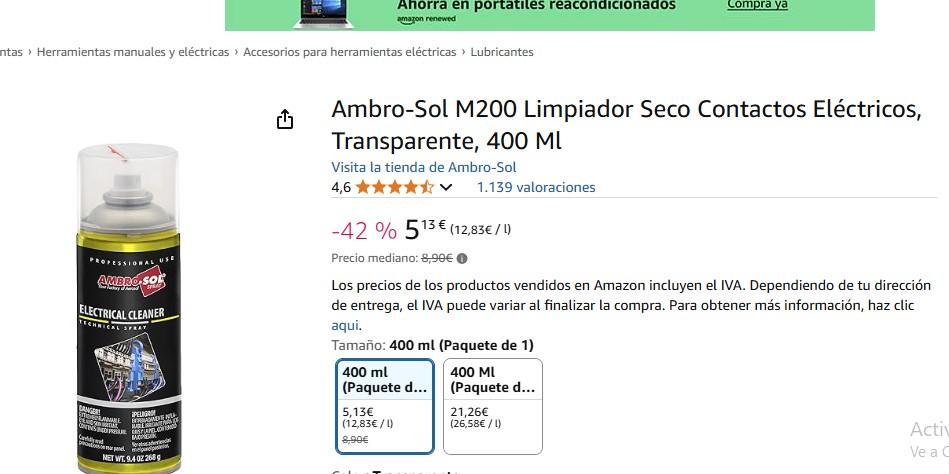The width and height of the screenshot is (949, 474).
Task: Go to Herramientas manuales y eléctricas breadcrumb
Action: 133,52
